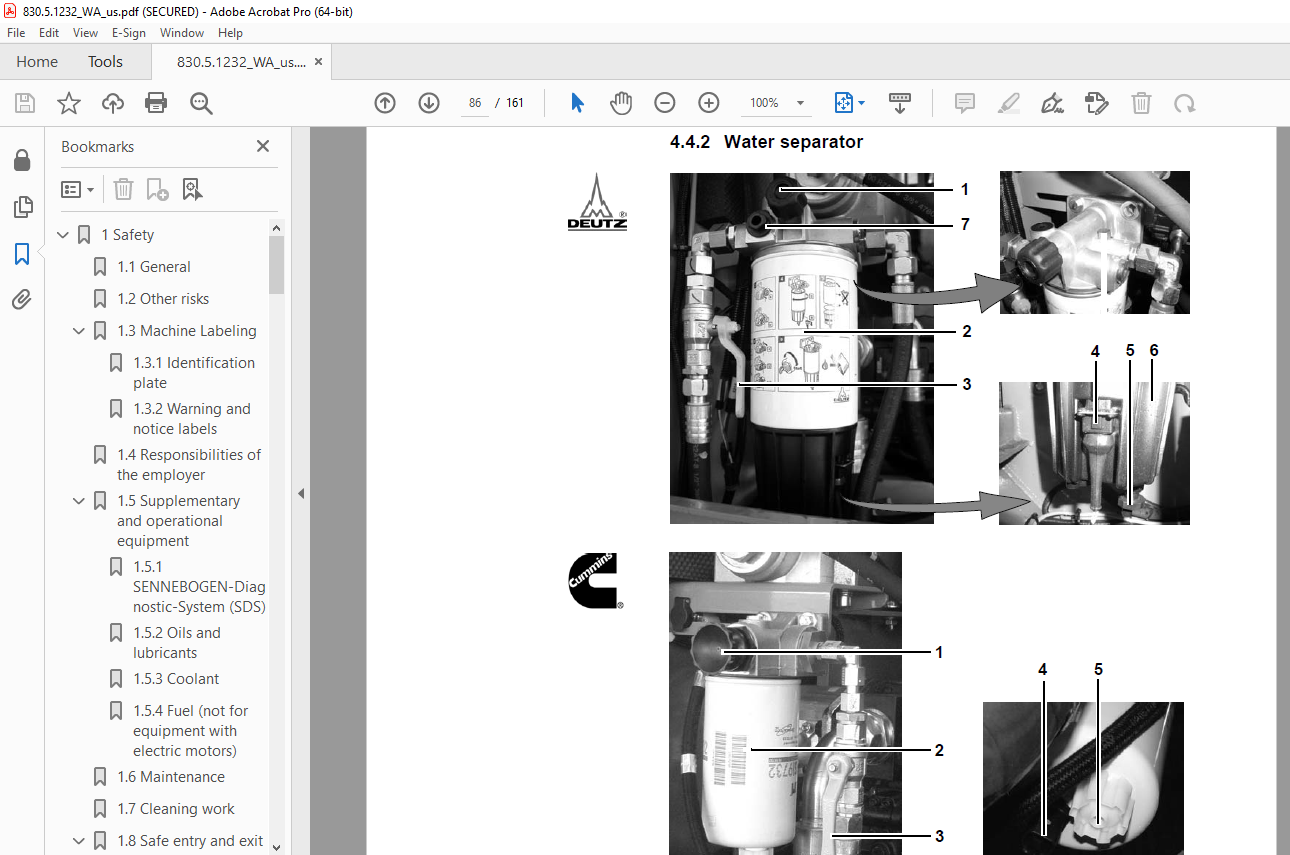Open zoom level 100% dropdown
Screen dimensions: 1290x855
point(778,103)
